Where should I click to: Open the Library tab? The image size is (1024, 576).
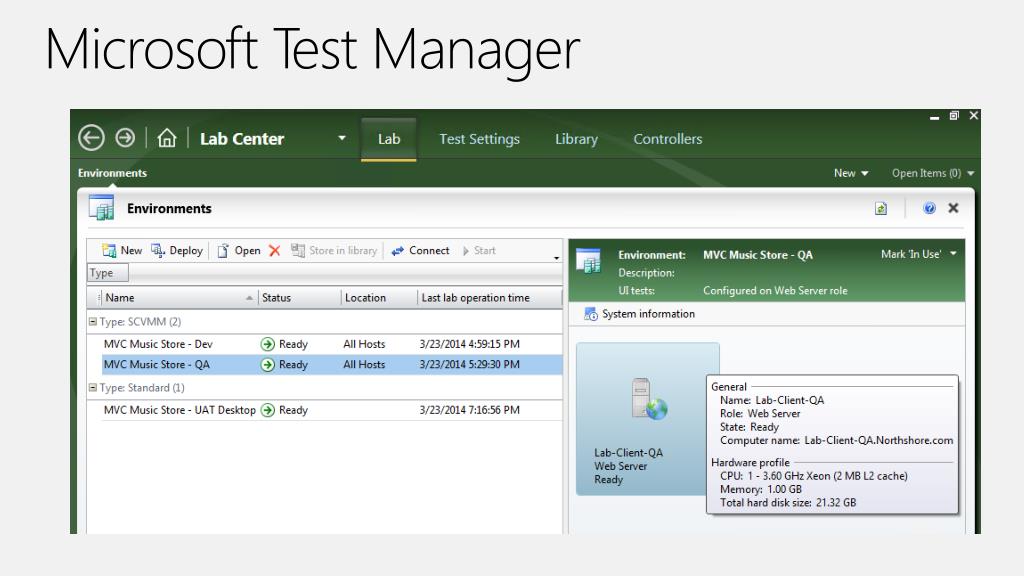(576, 138)
